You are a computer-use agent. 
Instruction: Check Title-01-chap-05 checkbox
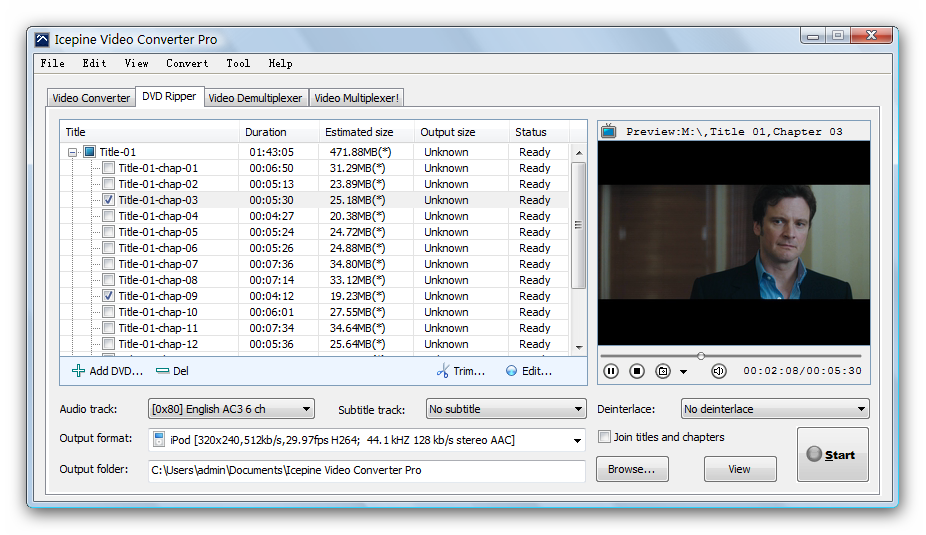pyautogui.click(x=109, y=231)
